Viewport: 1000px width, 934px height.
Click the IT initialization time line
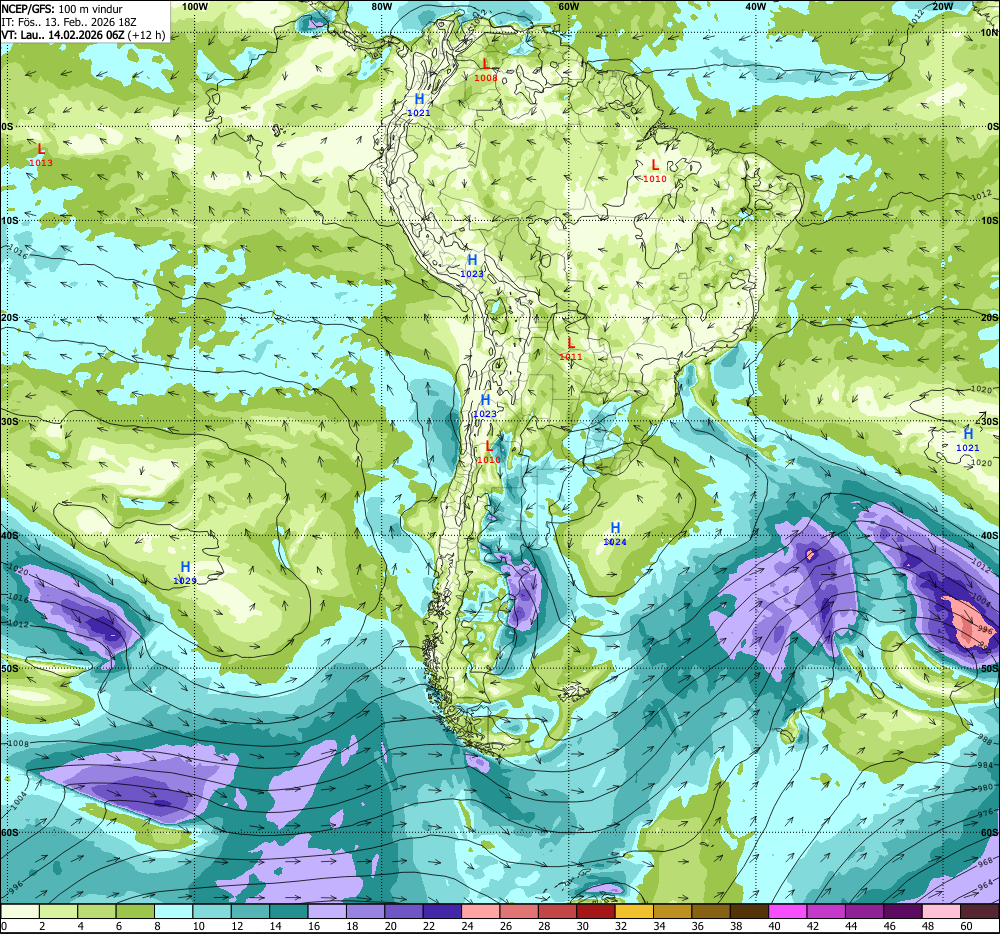tap(69, 22)
